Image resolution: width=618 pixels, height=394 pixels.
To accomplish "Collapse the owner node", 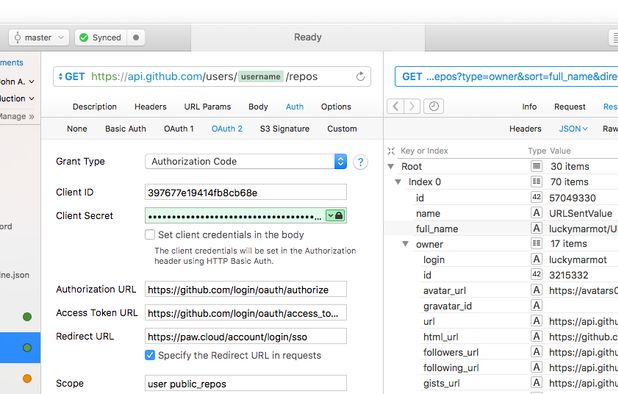I will [x=405, y=244].
